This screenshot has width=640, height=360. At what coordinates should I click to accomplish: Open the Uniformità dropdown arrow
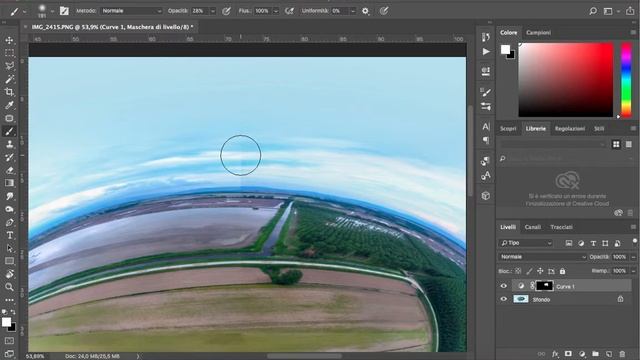tap(353, 11)
